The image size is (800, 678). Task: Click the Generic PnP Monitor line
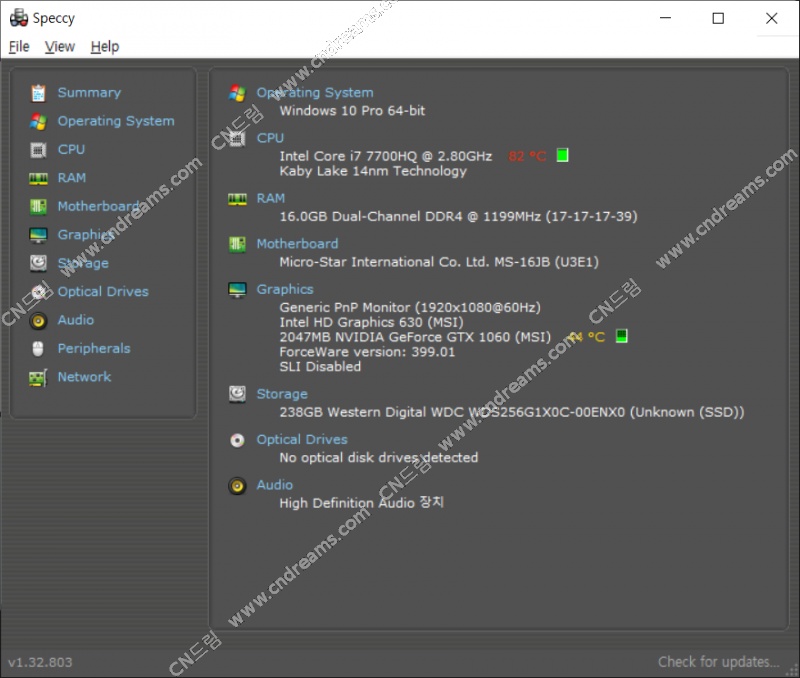(x=410, y=308)
